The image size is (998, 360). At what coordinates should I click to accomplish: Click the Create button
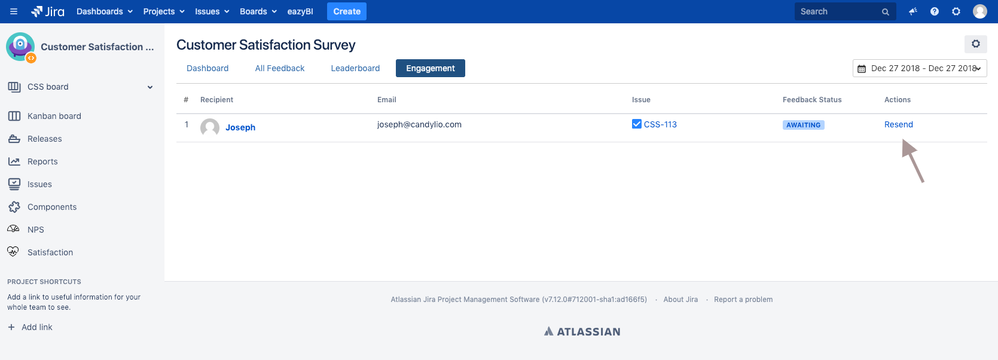(x=347, y=11)
